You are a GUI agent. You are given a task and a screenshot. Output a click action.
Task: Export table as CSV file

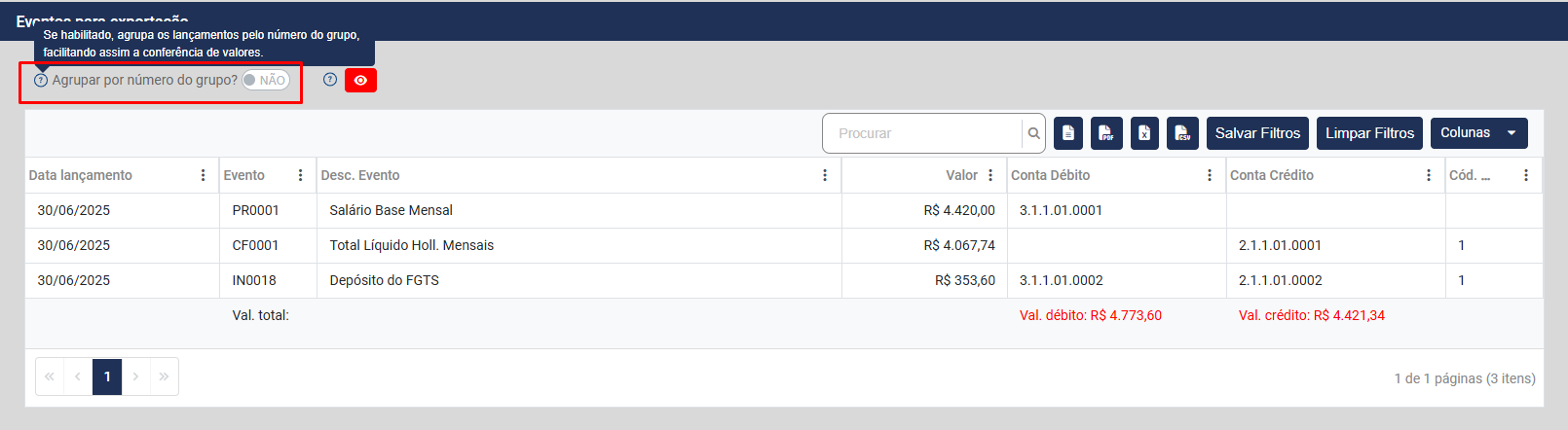click(1182, 133)
